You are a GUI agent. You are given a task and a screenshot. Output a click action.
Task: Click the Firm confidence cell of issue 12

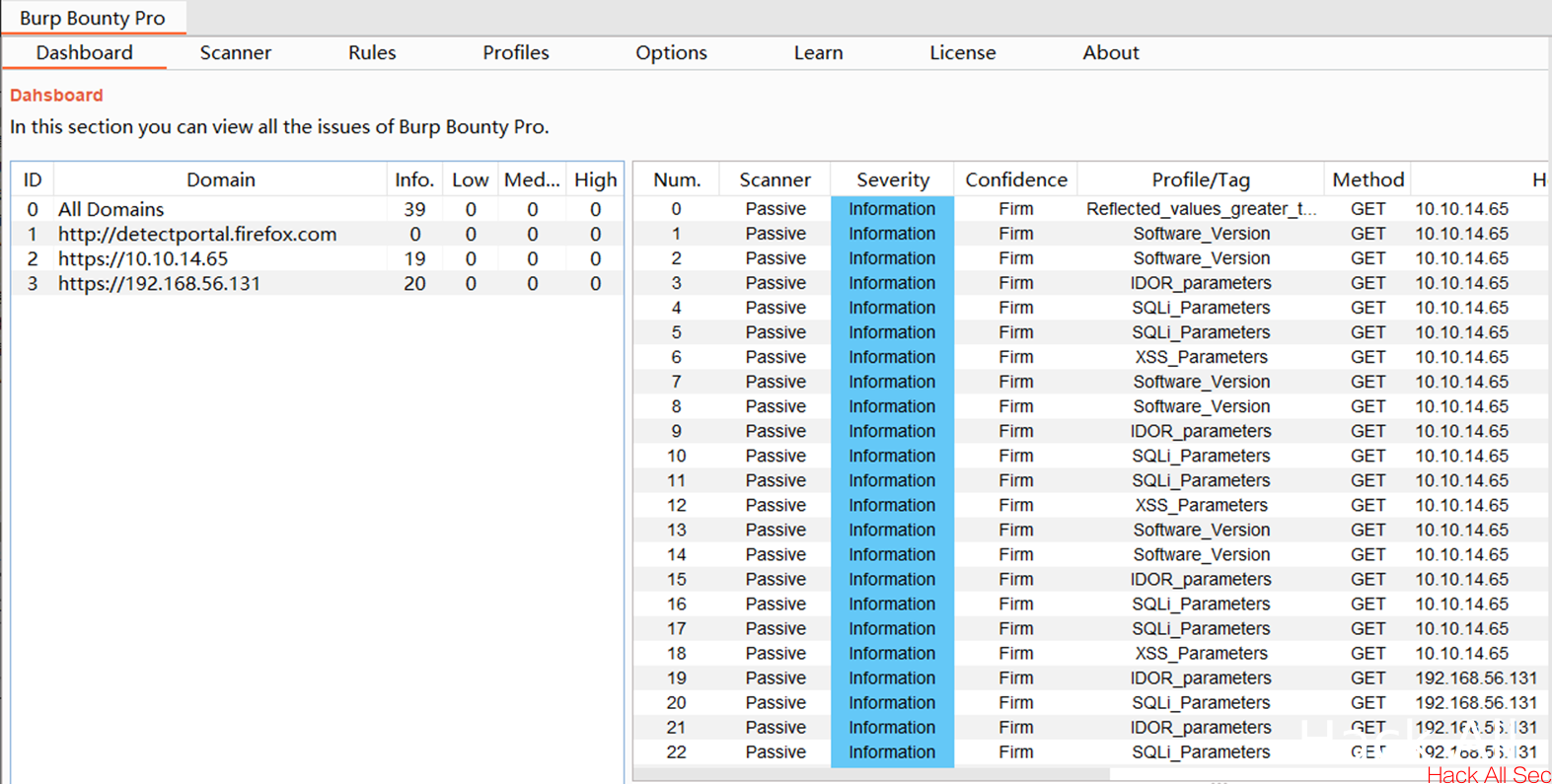1016,505
